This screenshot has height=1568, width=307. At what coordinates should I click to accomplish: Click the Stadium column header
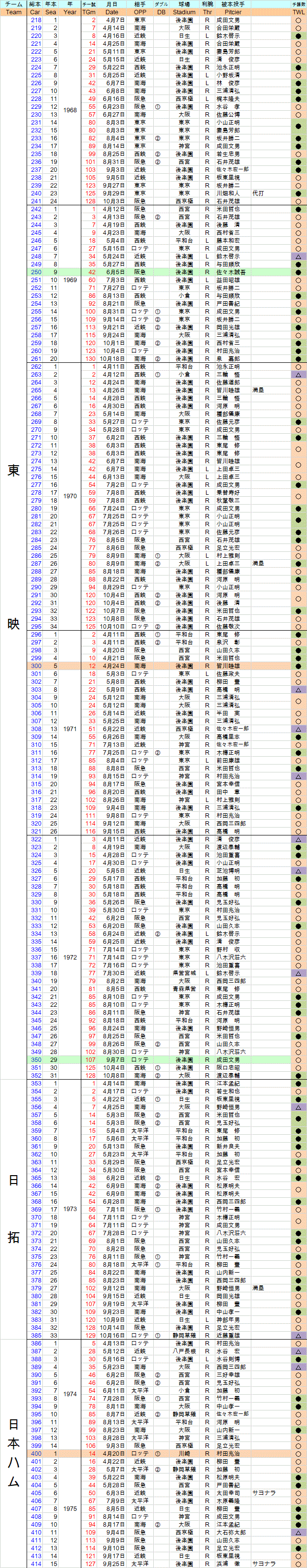click(184, 11)
